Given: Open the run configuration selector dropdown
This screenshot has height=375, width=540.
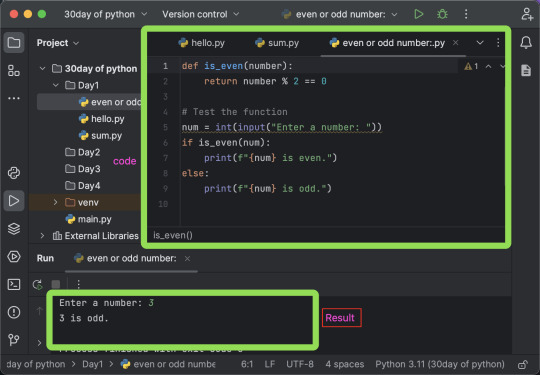Looking at the screenshot, I should pyautogui.click(x=340, y=14).
